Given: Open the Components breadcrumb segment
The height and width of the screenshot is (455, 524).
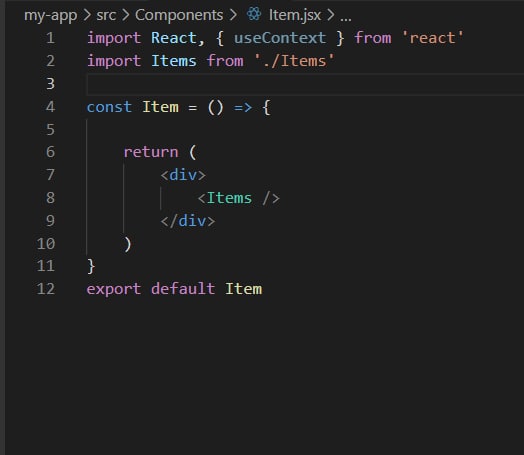Looking at the screenshot, I should coord(179,15).
